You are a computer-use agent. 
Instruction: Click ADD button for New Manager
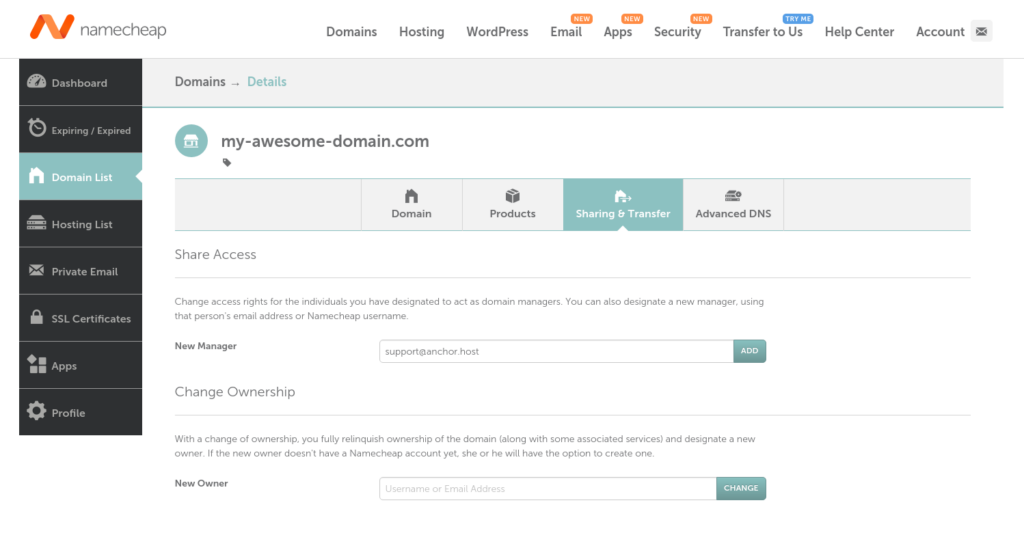click(x=749, y=351)
